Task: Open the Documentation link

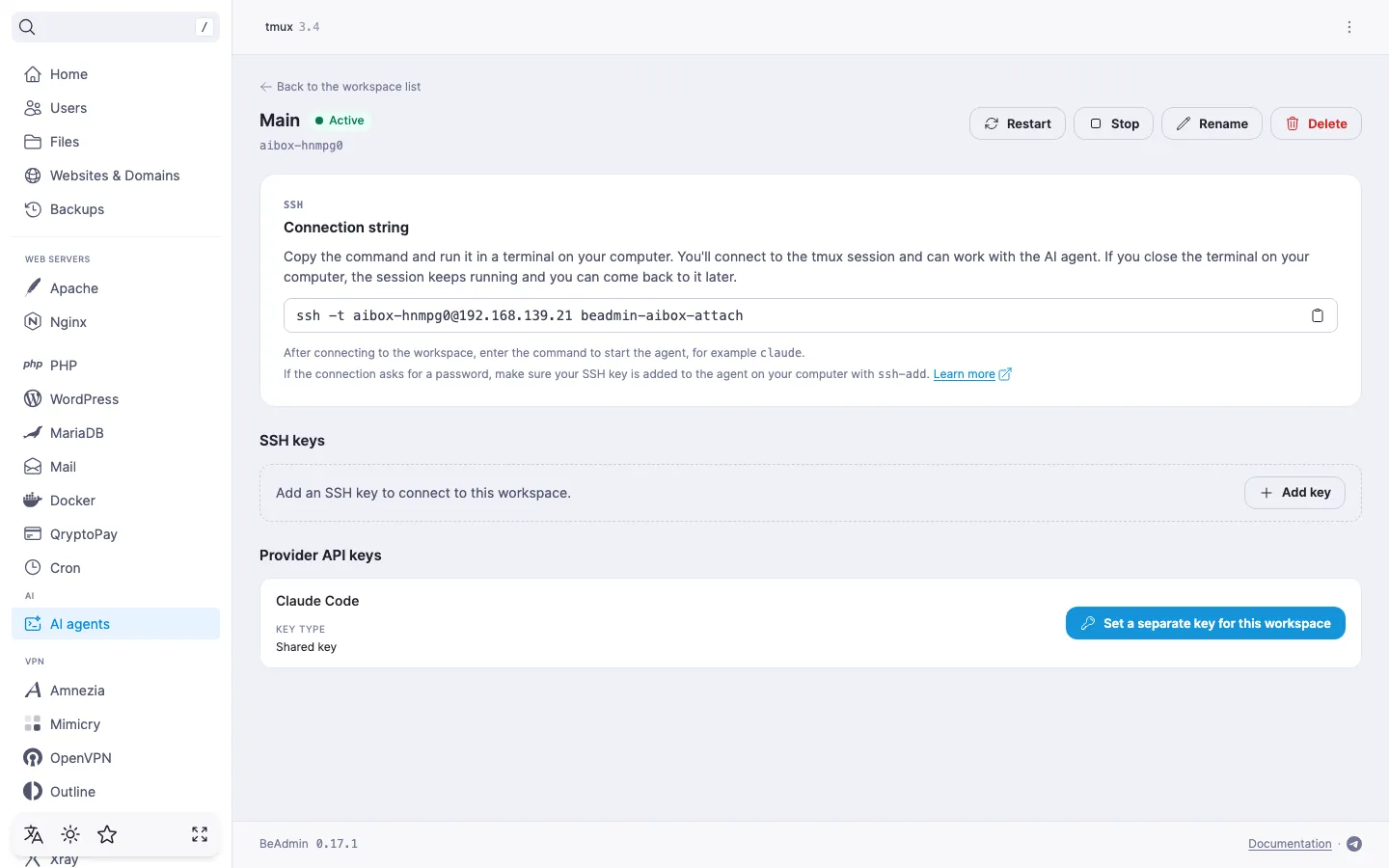Action: [x=1290, y=844]
